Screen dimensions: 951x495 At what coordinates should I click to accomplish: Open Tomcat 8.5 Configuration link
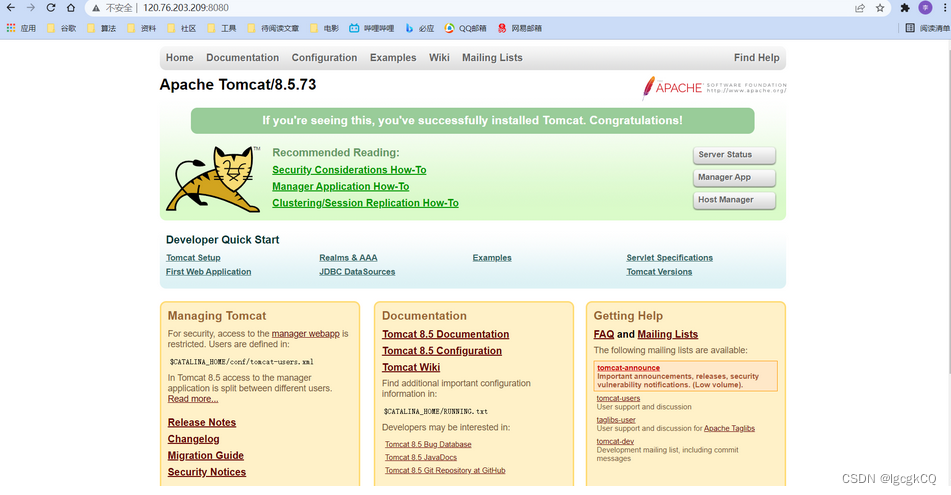pyautogui.click(x=442, y=351)
